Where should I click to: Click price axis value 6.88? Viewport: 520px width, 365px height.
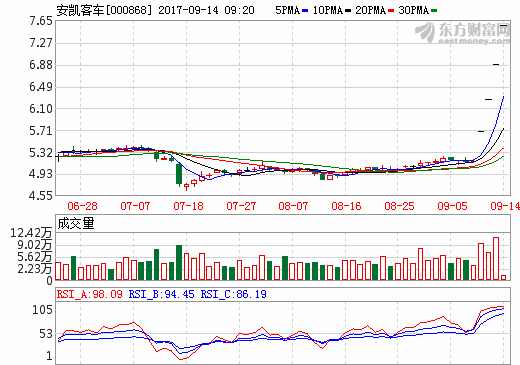click(41, 65)
